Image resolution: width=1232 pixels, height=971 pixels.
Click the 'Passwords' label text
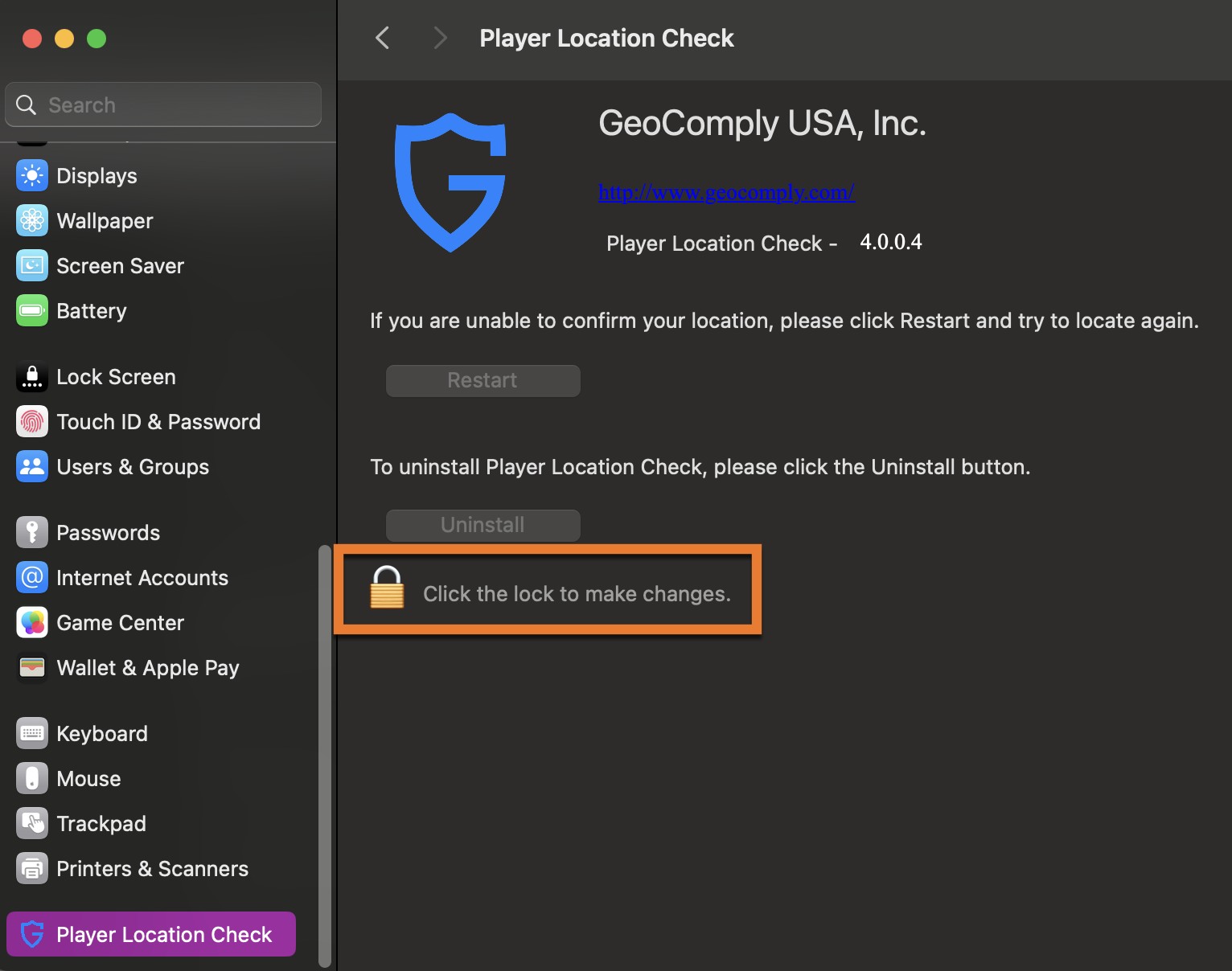pyautogui.click(x=109, y=533)
